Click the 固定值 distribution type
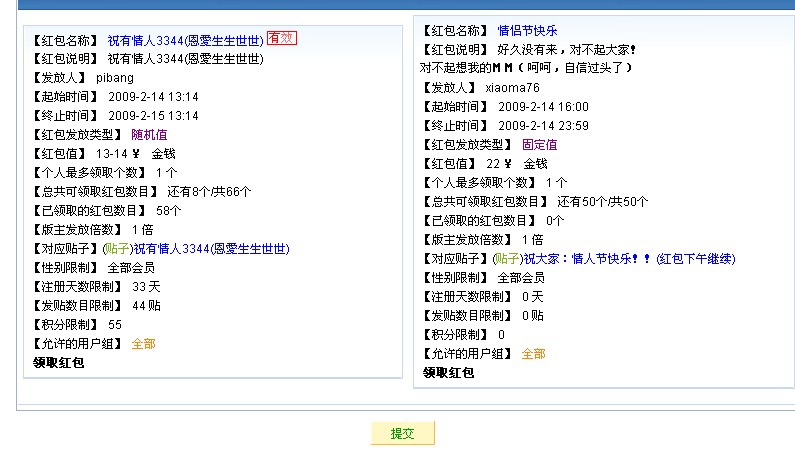 click(539, 144)
